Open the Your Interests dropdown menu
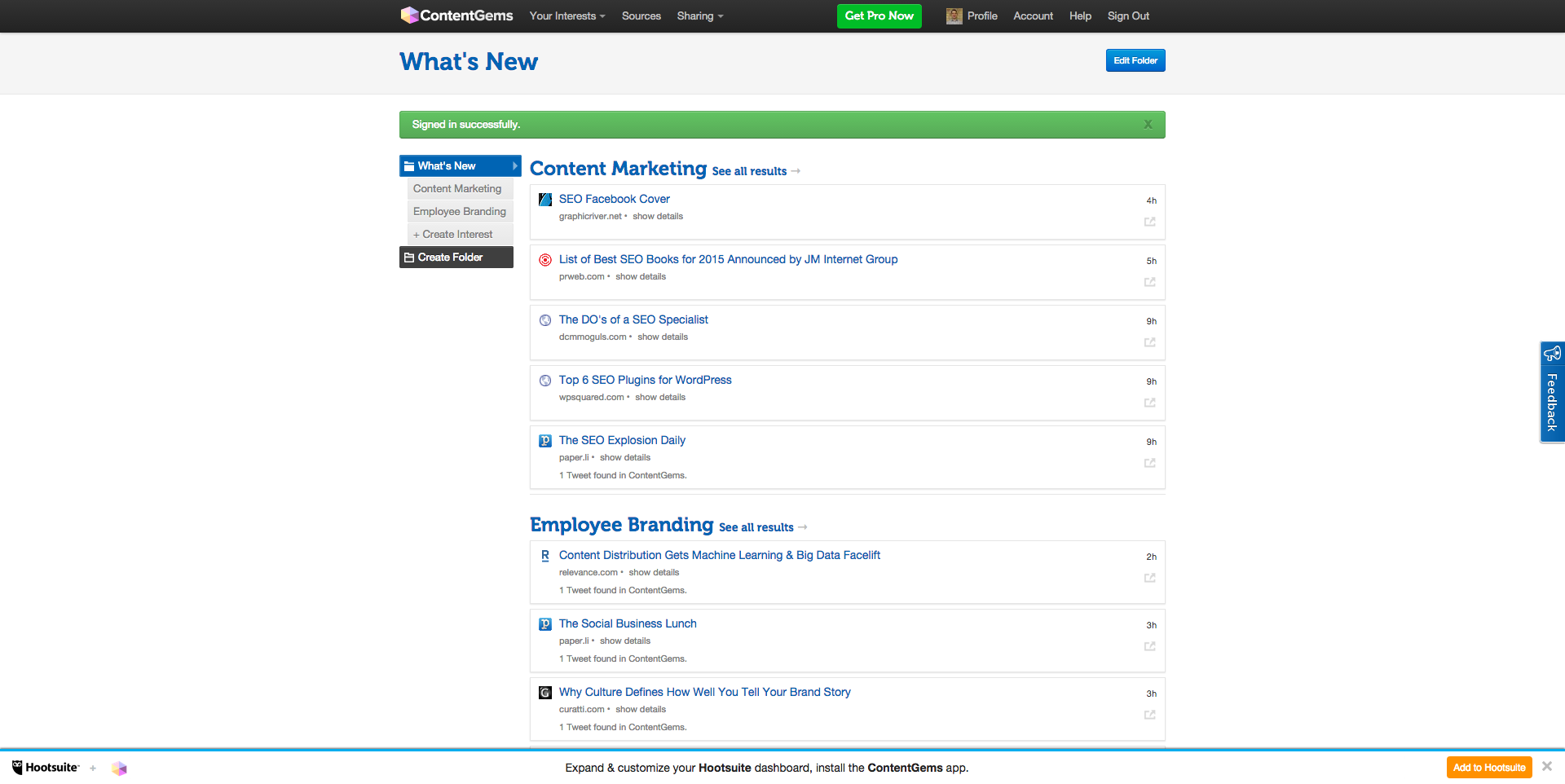The image size is (1565, 784). coord(567,15)
